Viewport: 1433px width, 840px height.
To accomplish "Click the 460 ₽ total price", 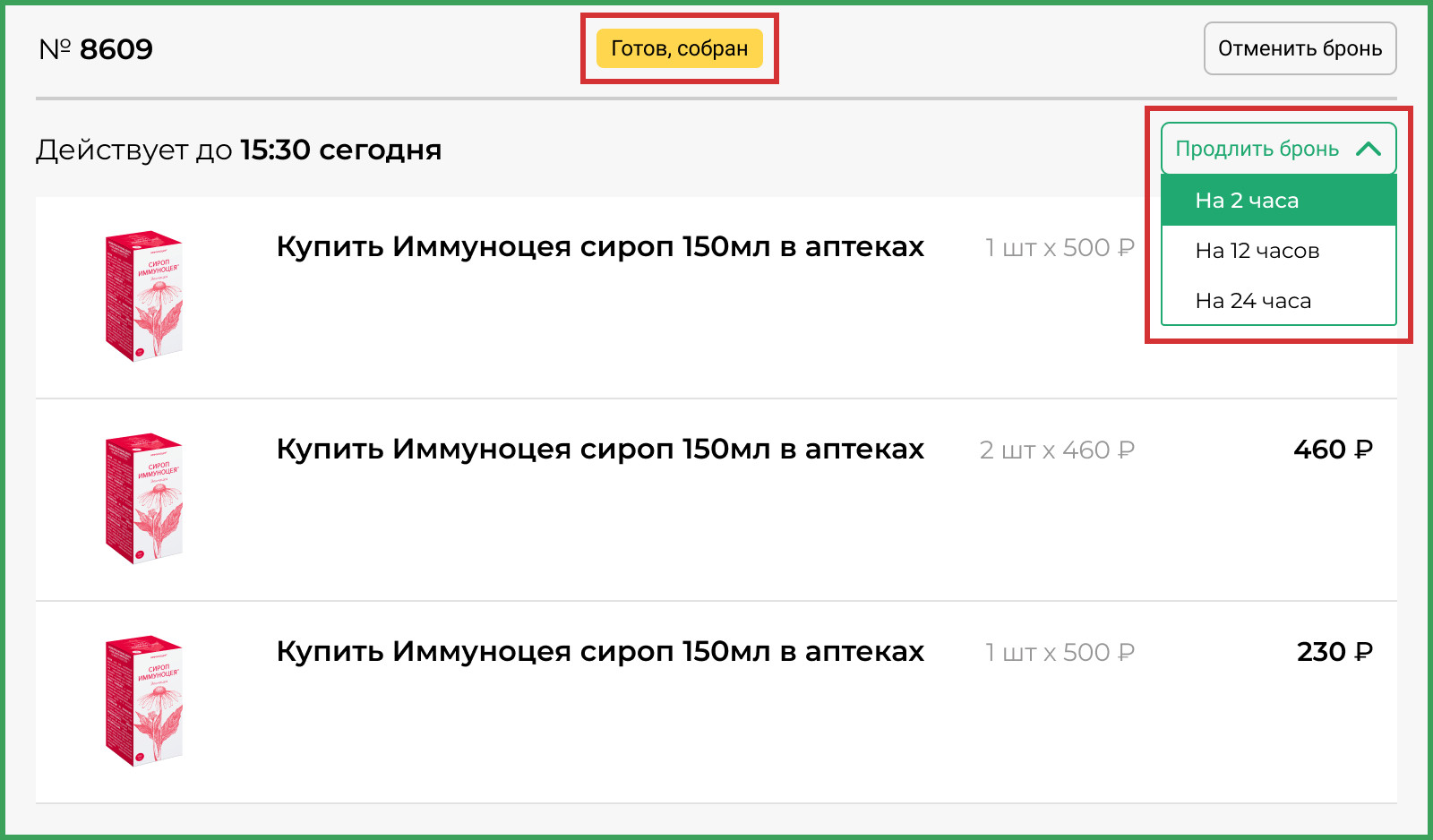I will click(x=1333, y=450).
